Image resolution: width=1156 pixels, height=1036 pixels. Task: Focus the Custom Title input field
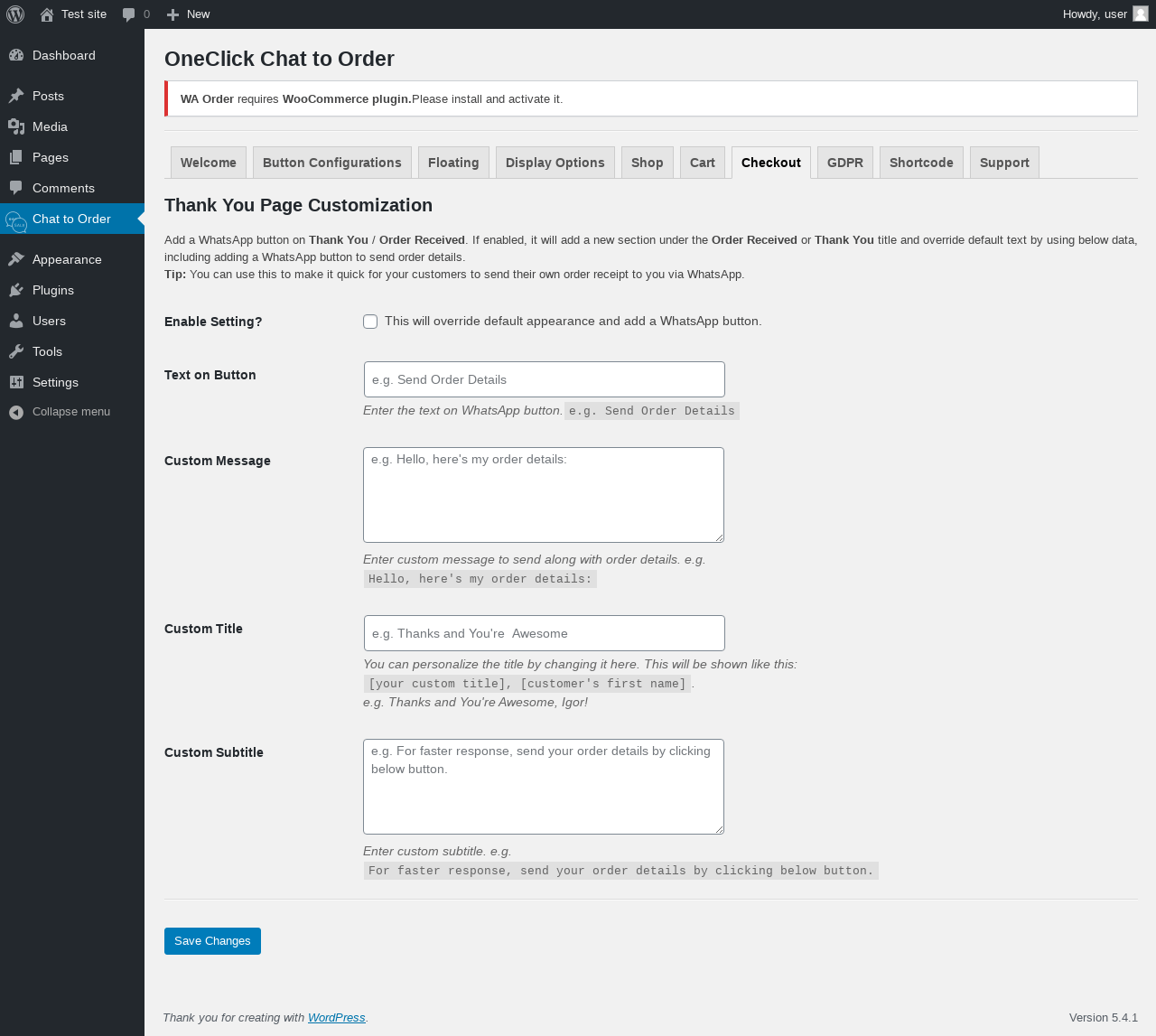coord(545,633)
